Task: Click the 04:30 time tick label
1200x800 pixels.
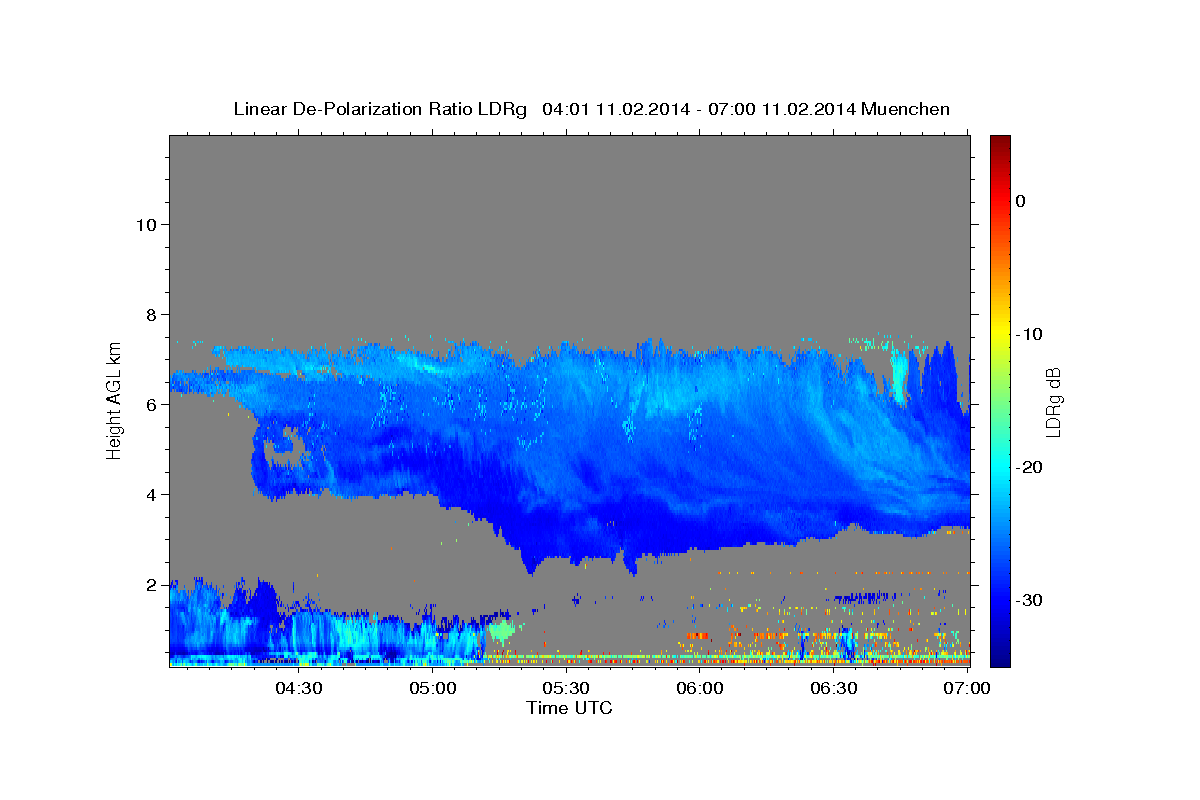Action: [x=298, y=688]
